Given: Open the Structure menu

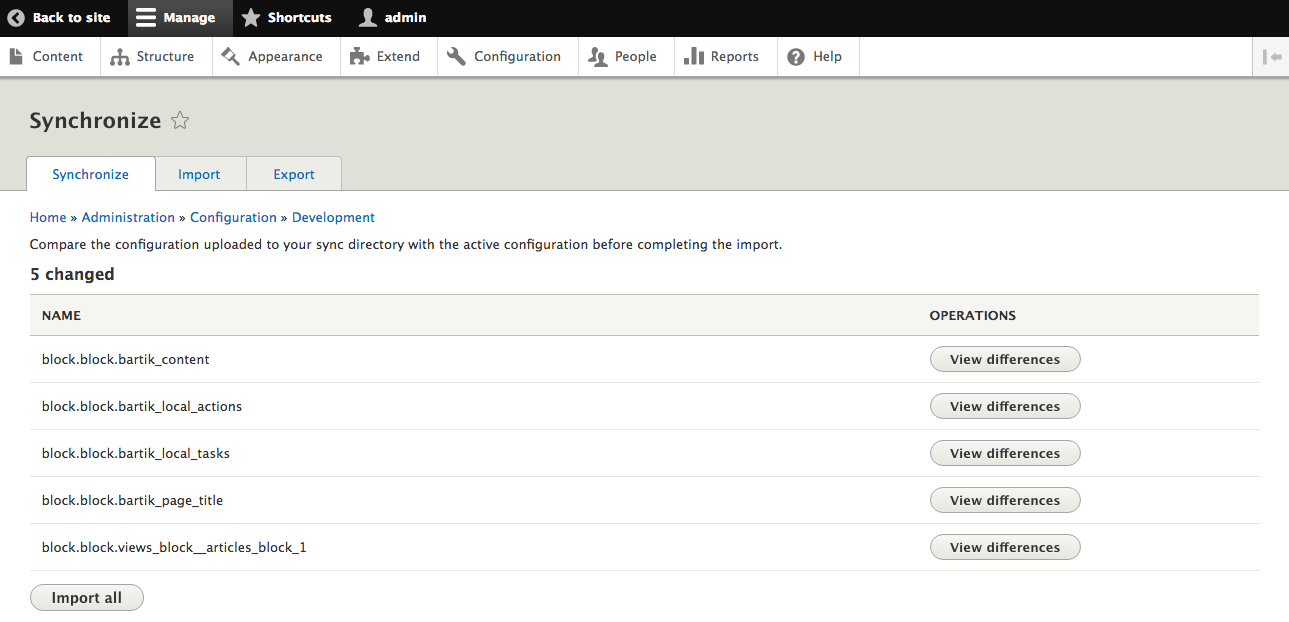Looking at the screenshot, I should tap(153, 57).
